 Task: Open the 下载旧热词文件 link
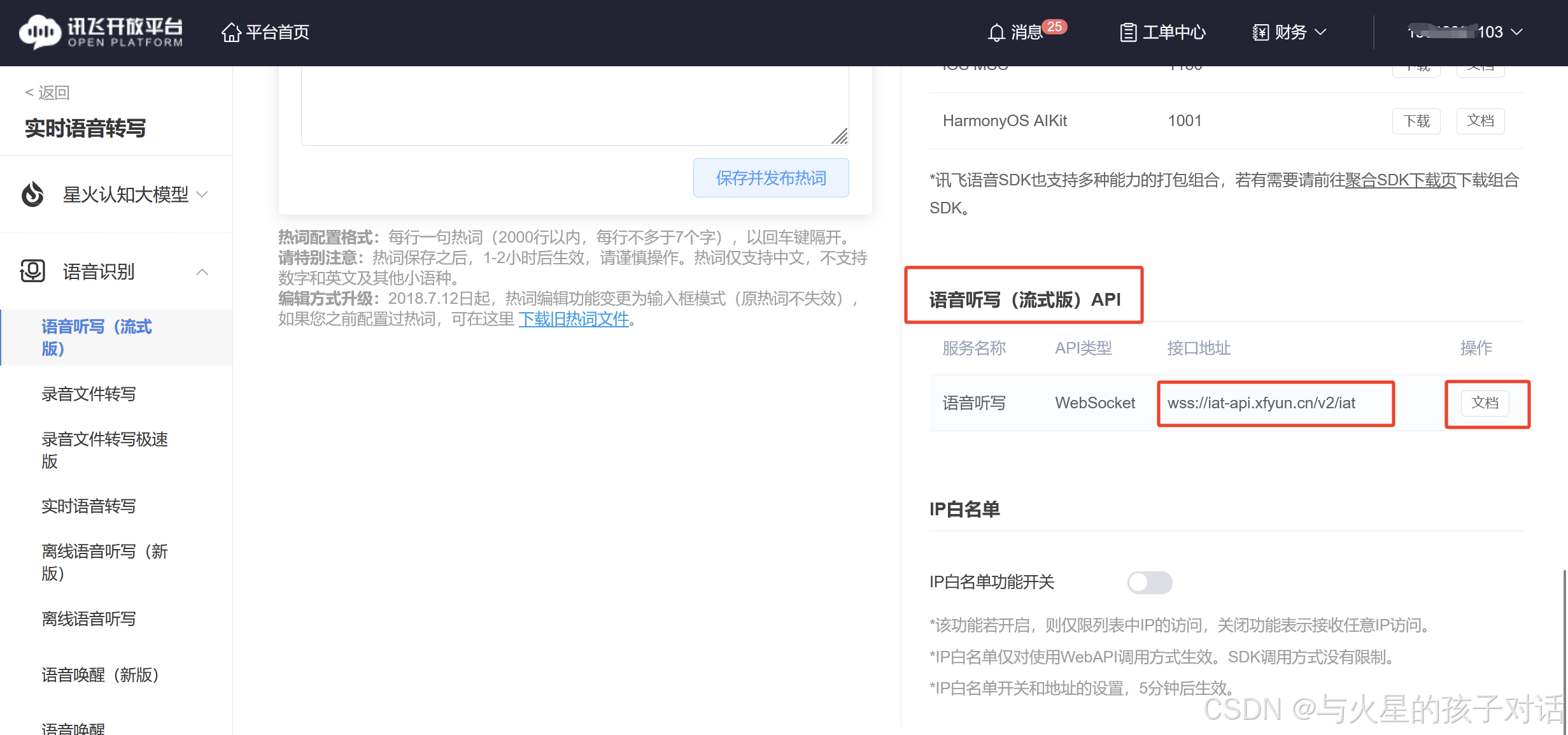(574, 319)
